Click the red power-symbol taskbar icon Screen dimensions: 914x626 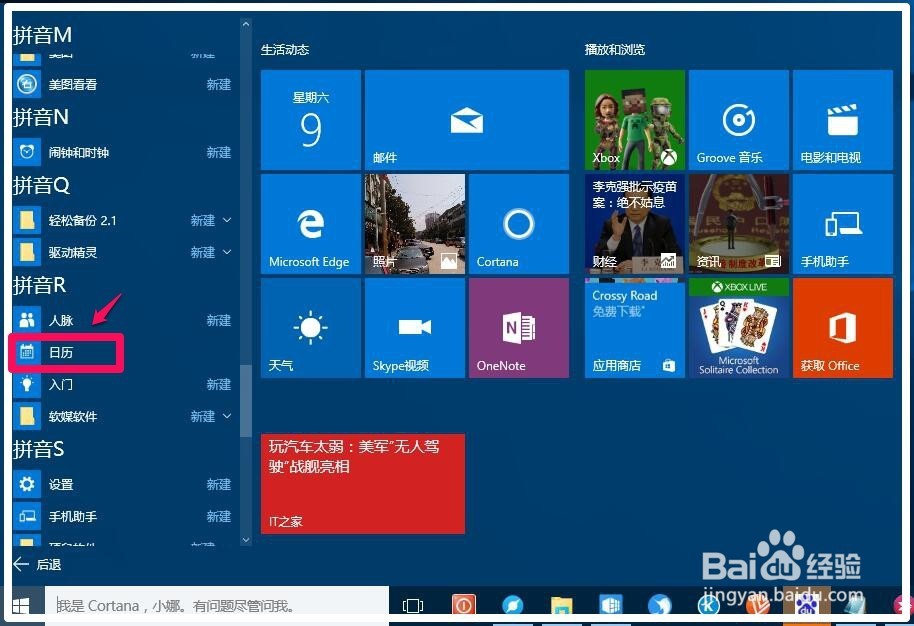coord(463,606)
